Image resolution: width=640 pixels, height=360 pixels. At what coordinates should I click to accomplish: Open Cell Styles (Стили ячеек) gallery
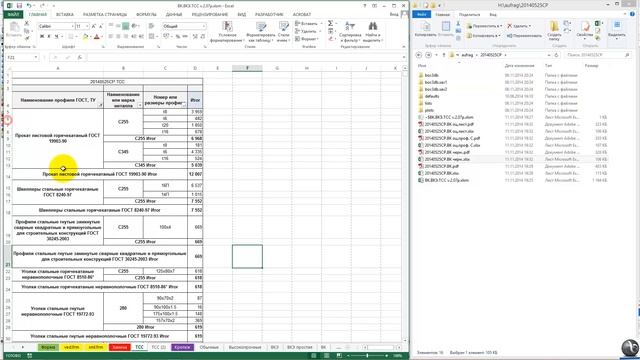point(284,31)
